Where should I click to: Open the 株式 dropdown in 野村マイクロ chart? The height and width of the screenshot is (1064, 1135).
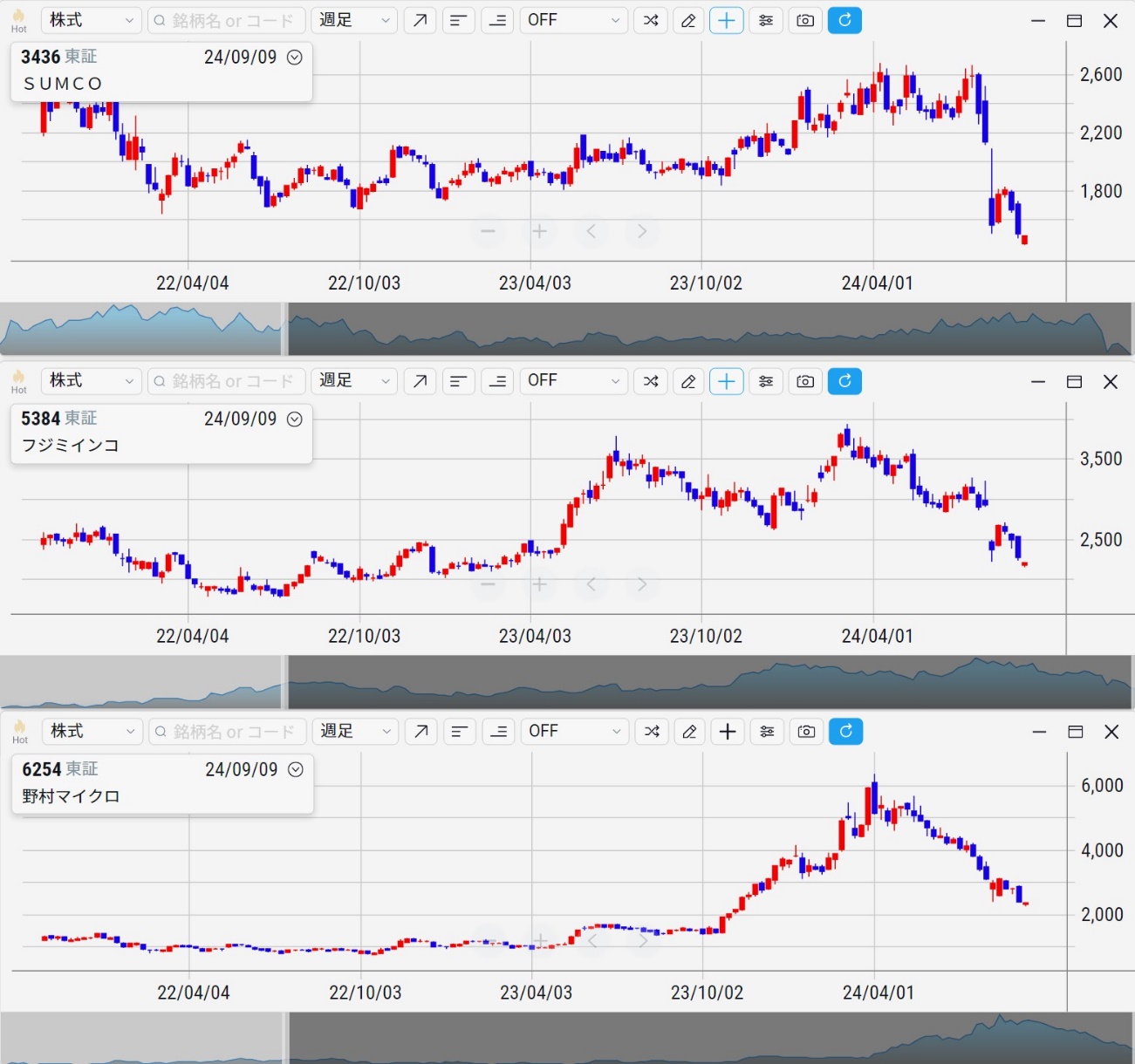92,732
